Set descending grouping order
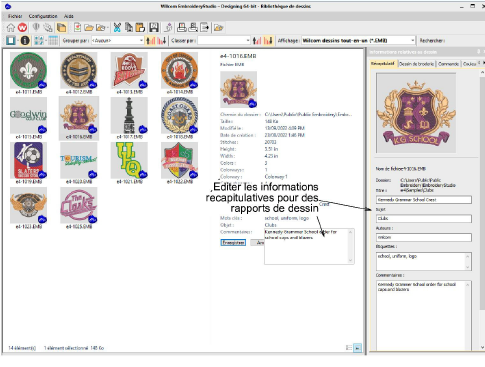Image resolution: width=485 pixels, height=367 pixels. click(162, 41)
